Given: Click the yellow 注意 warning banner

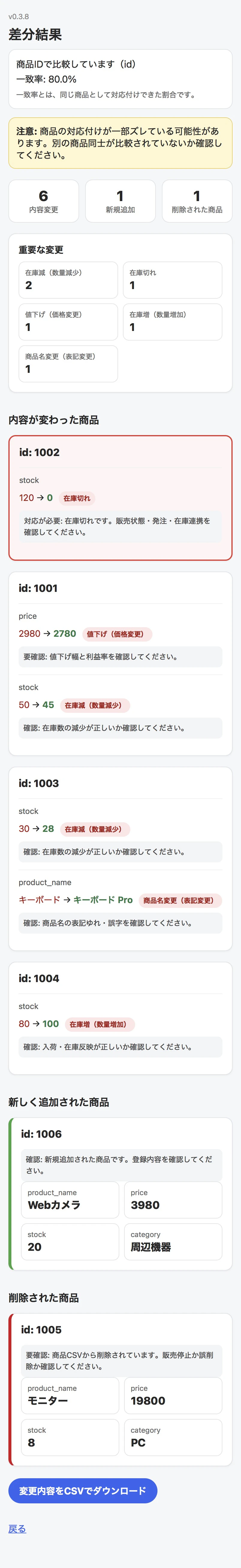Looking at the screenshot, I should [x=120, y=143].
